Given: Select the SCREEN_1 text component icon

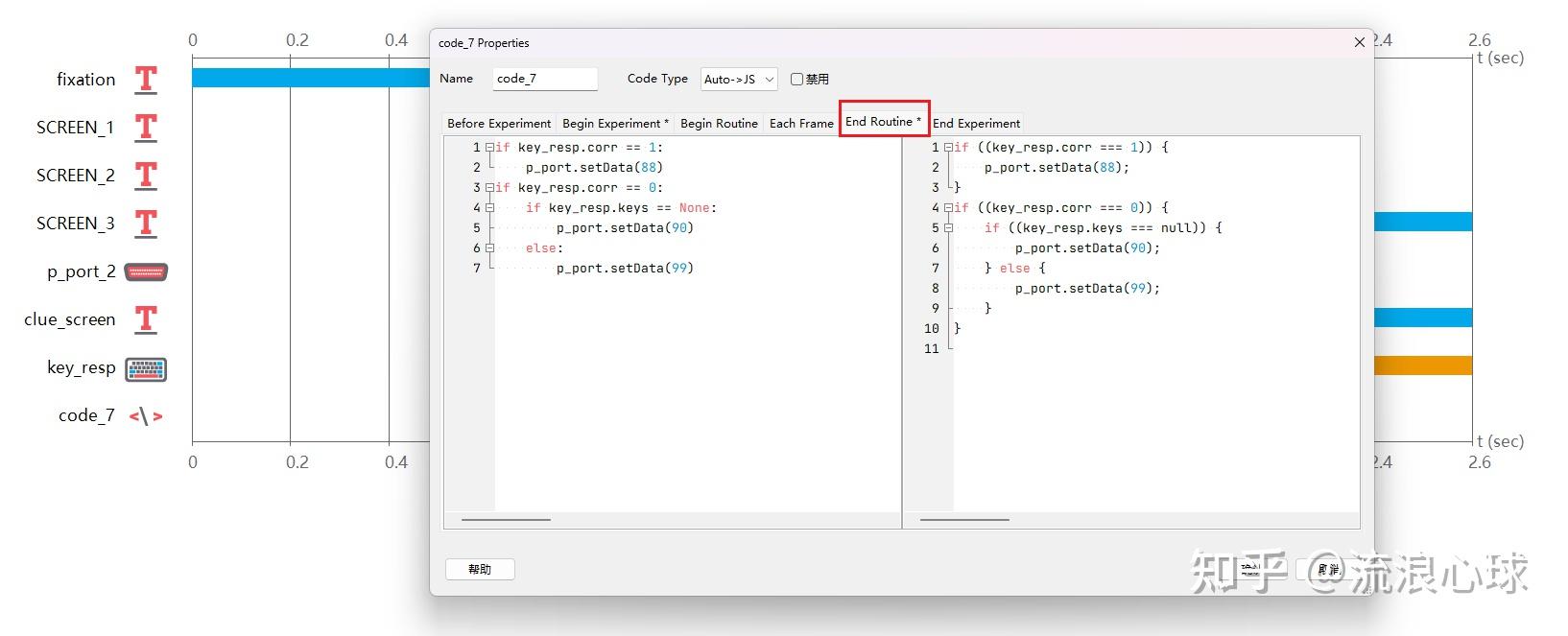Looking at the screenshot, I should pyautogui.click(x=146, y=128).
